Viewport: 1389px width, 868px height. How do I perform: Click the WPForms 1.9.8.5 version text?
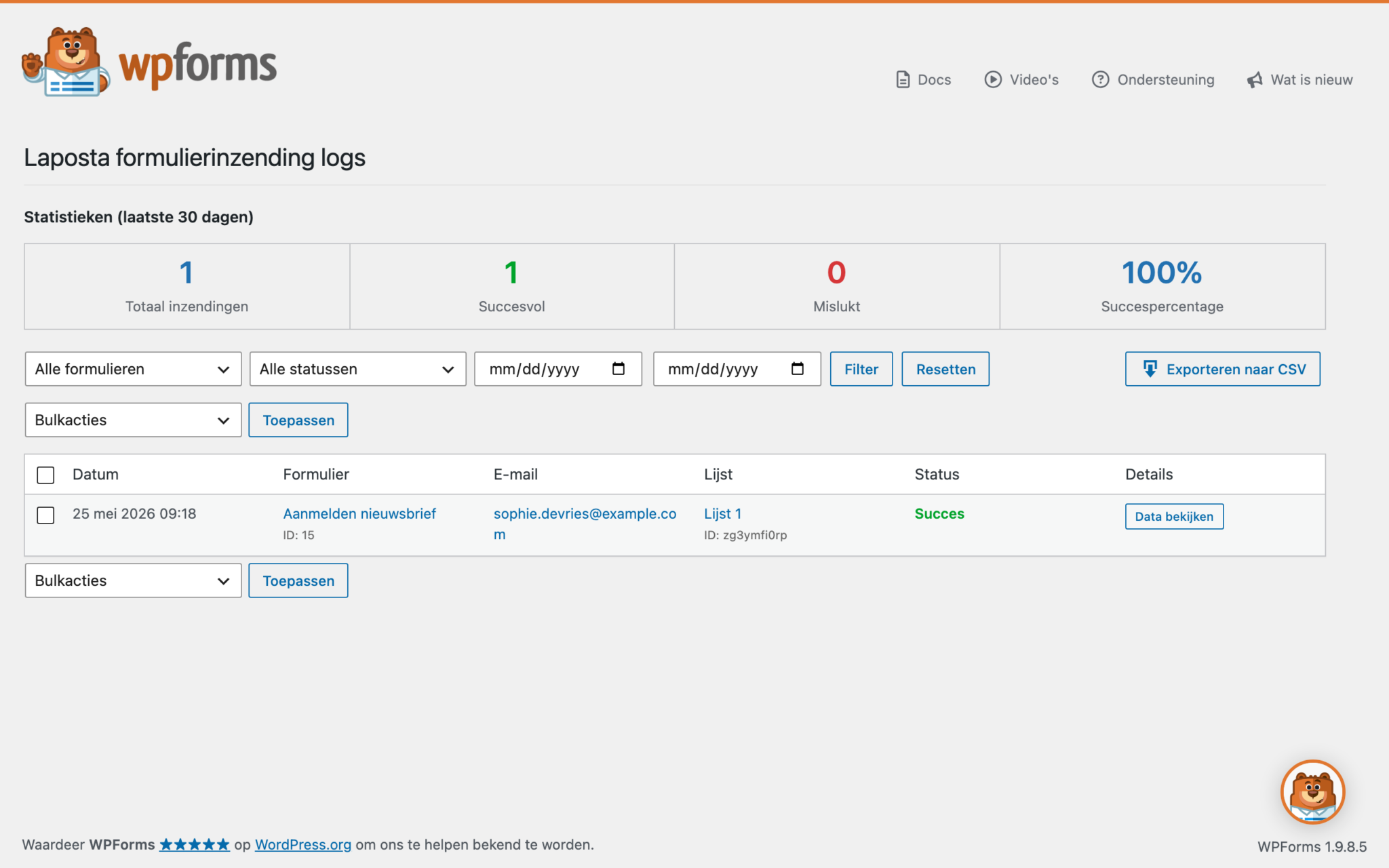[1312, 846]
